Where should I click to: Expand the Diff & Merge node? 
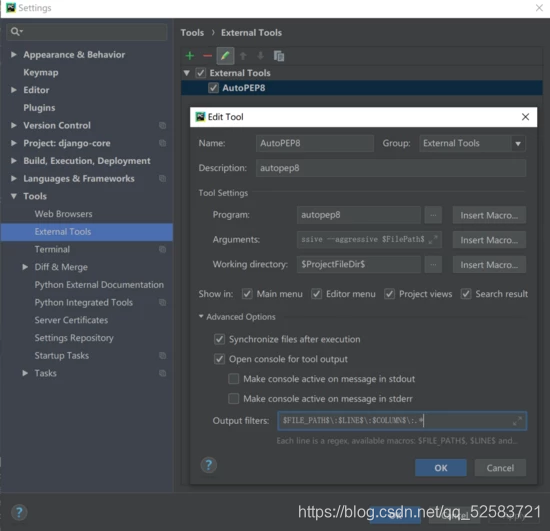pyautogui.click(x=25, y=267)
